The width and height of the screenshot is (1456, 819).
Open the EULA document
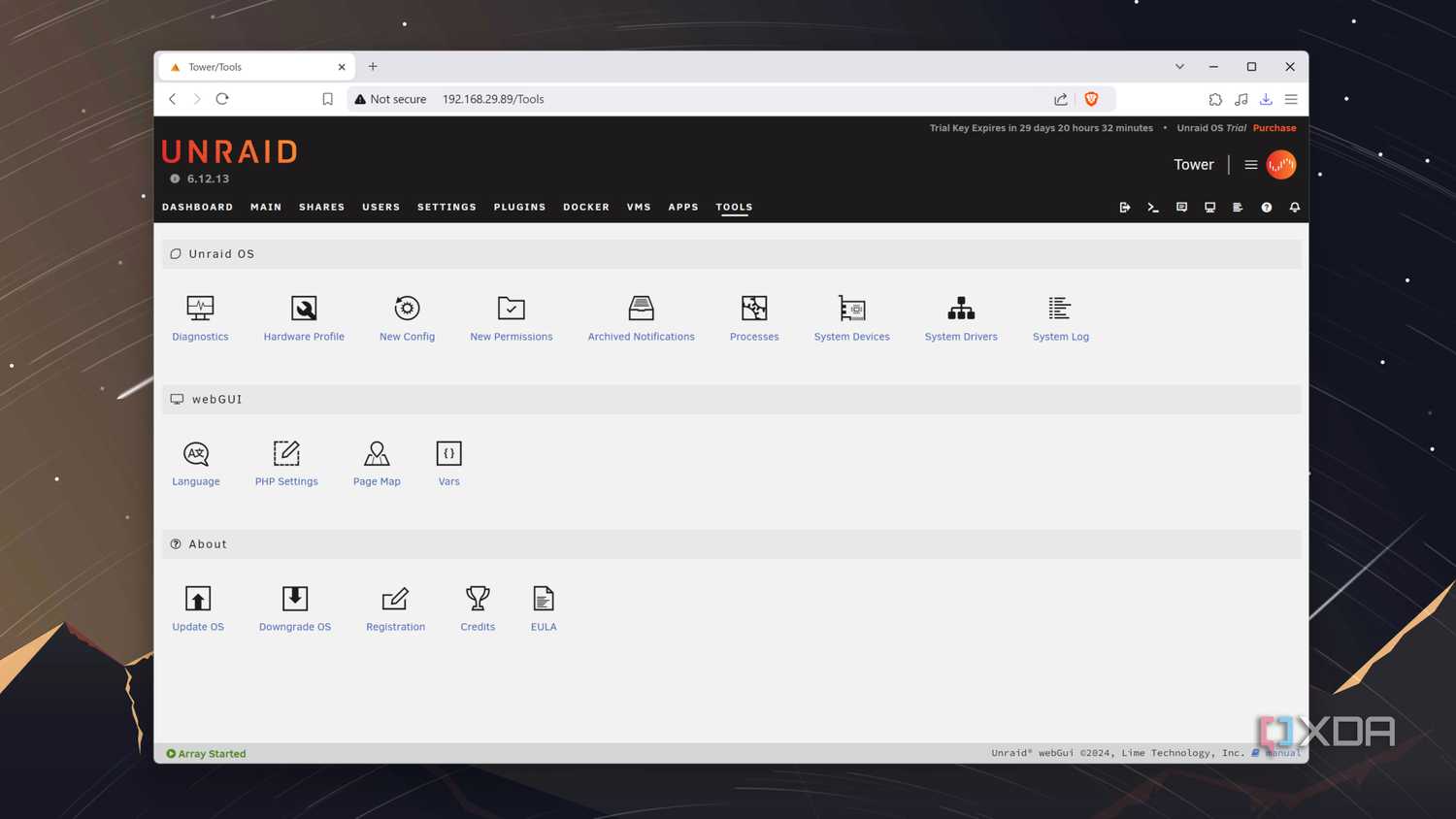[x=544, y=608]
